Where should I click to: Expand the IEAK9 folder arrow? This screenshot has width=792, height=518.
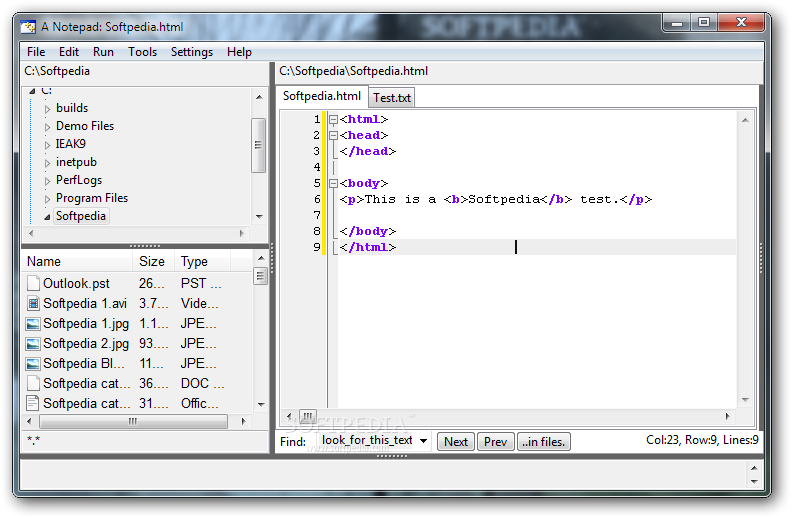point(47,145)
